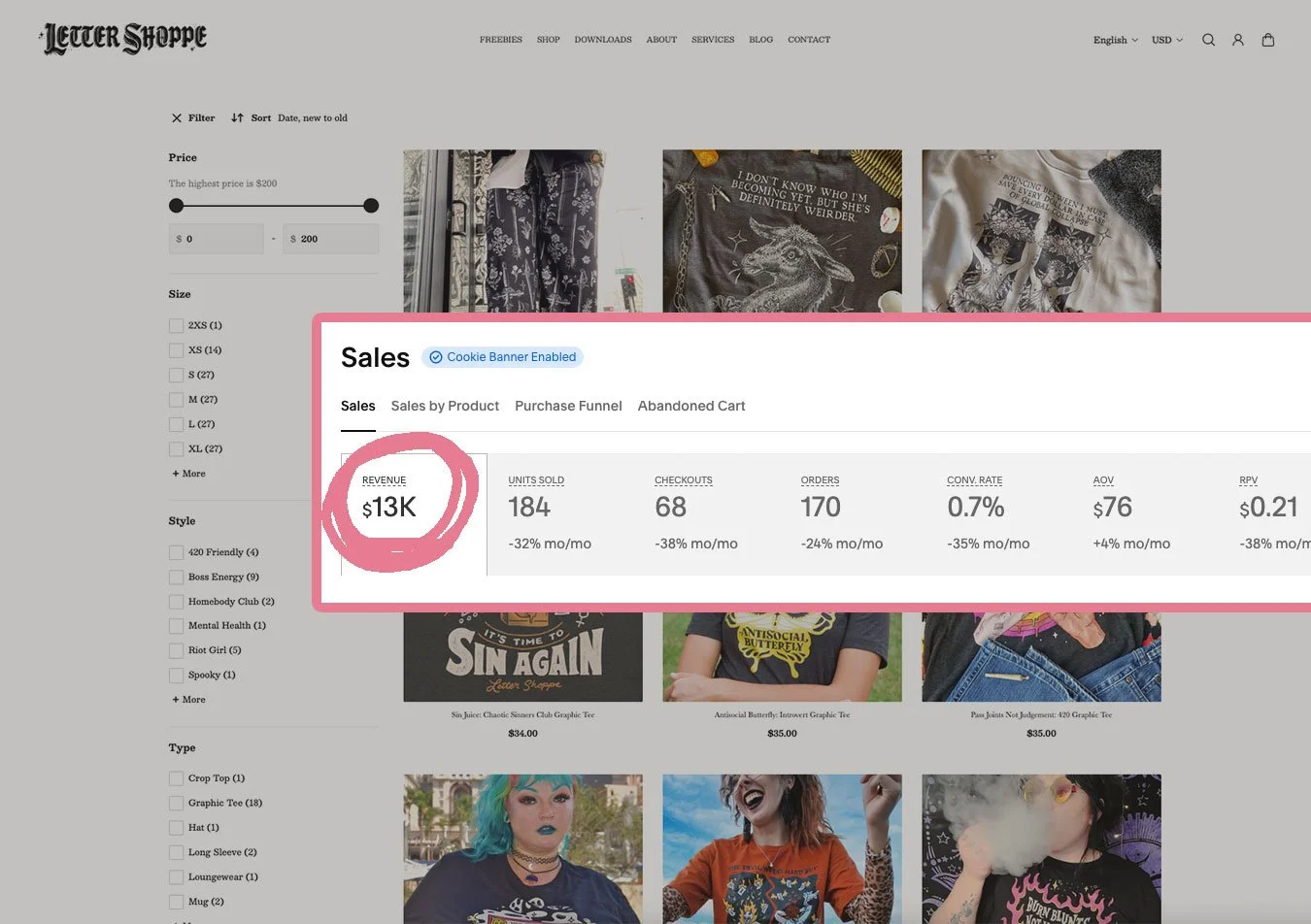Open the USD currency dropdown
The height and width of the screenshot is (924, 1311).
click(1167, 40)
